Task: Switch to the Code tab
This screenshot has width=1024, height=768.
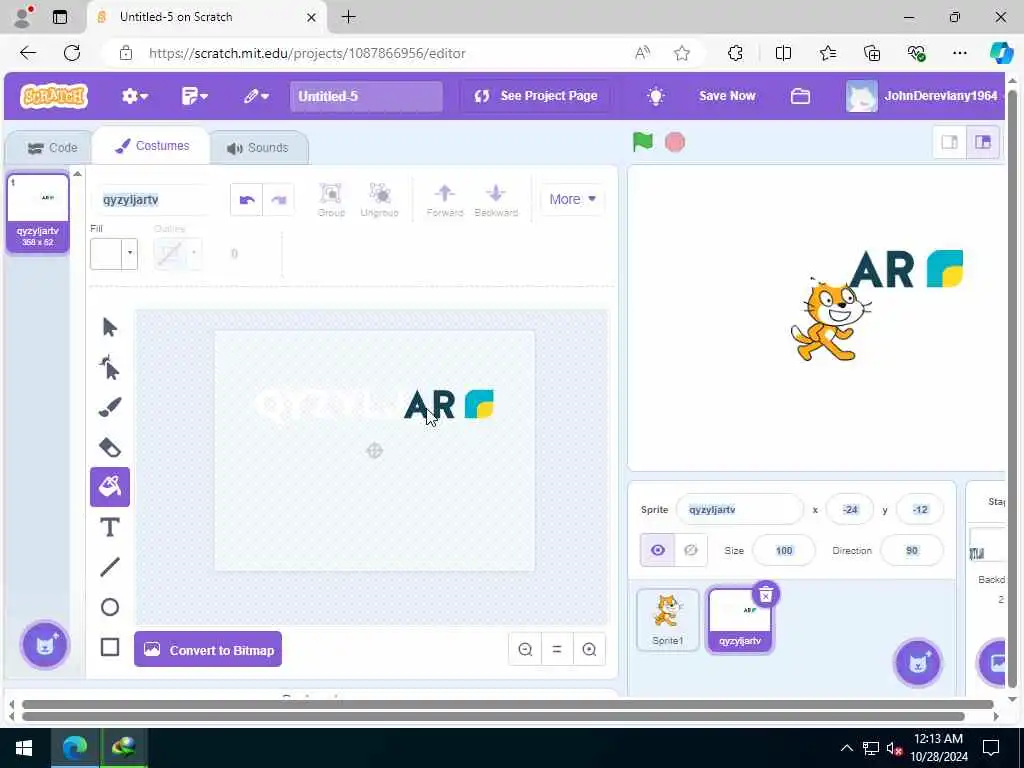Action: click(x=52, y=148)
